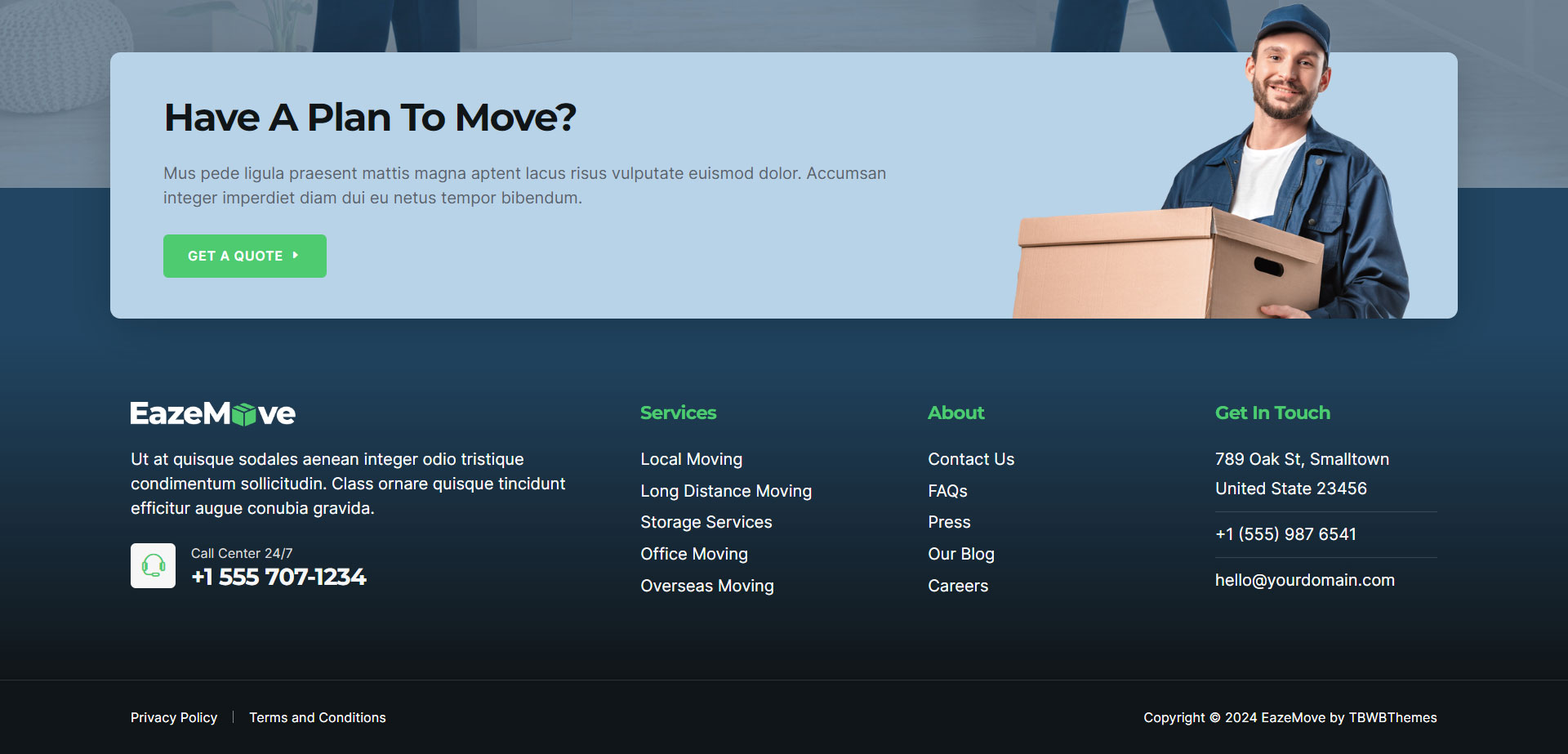Call the +1 555 707-1234 number

(278, 577)
